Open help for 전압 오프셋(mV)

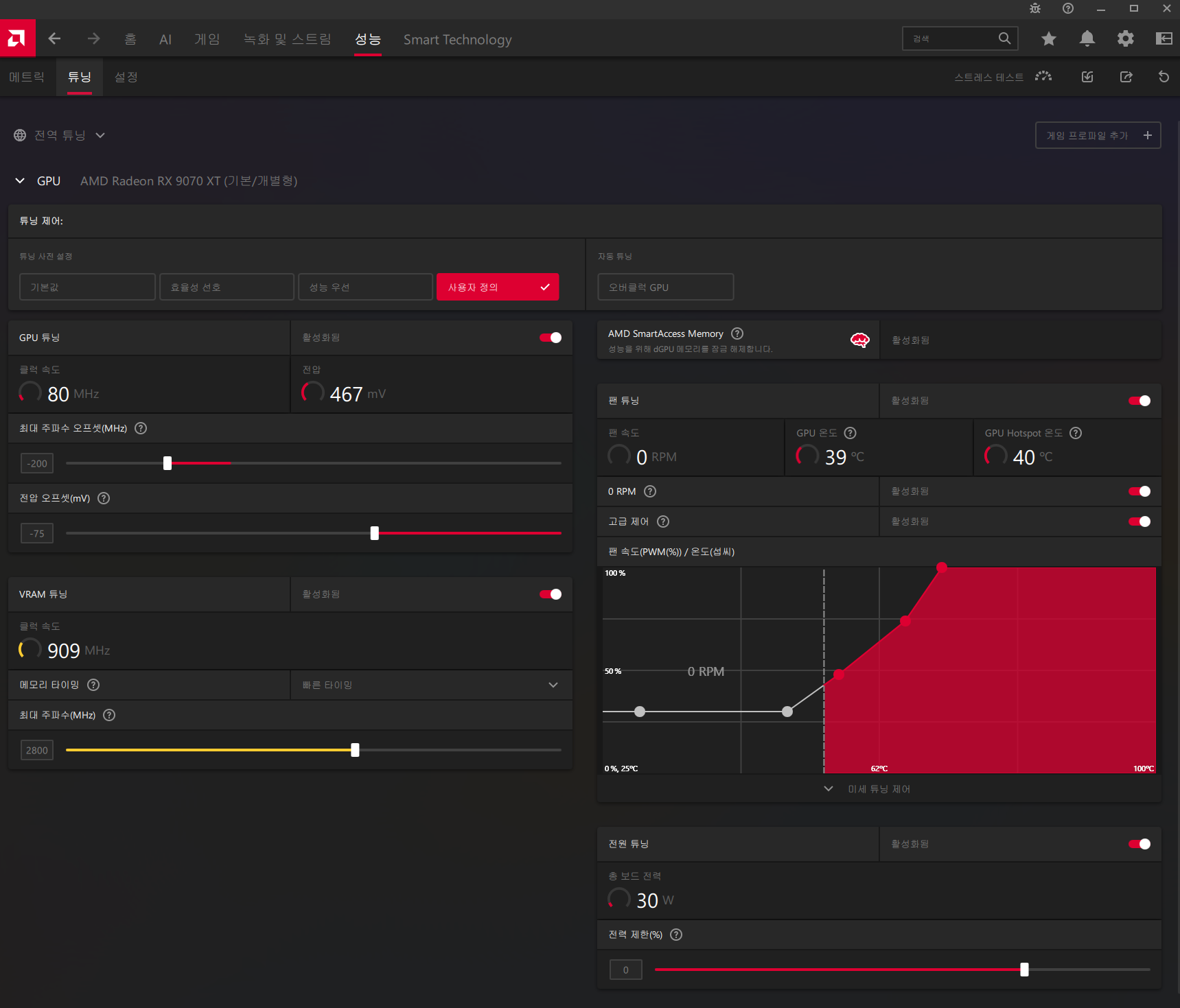[x=104, y=498]
